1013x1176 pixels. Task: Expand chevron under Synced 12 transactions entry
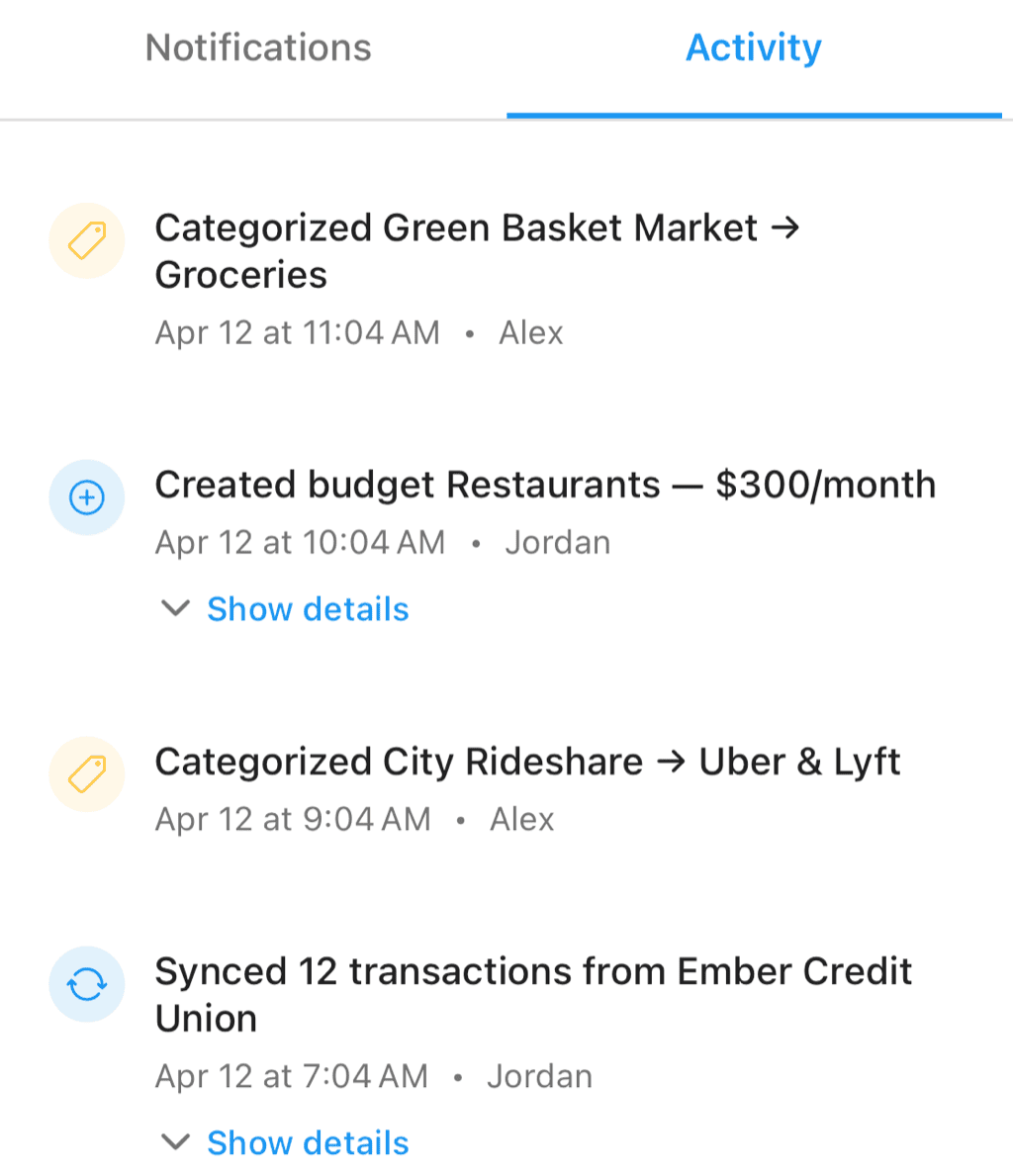point(175,1142)
